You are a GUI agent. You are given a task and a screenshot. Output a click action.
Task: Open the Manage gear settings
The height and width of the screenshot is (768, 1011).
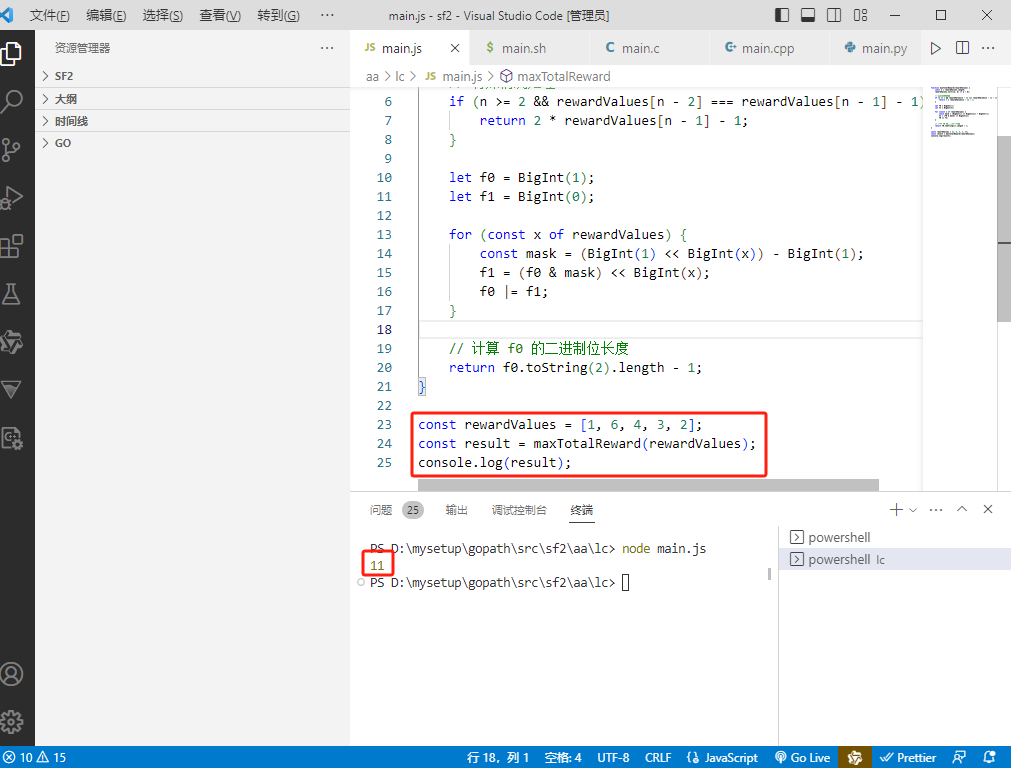click(x=12, y=722)
